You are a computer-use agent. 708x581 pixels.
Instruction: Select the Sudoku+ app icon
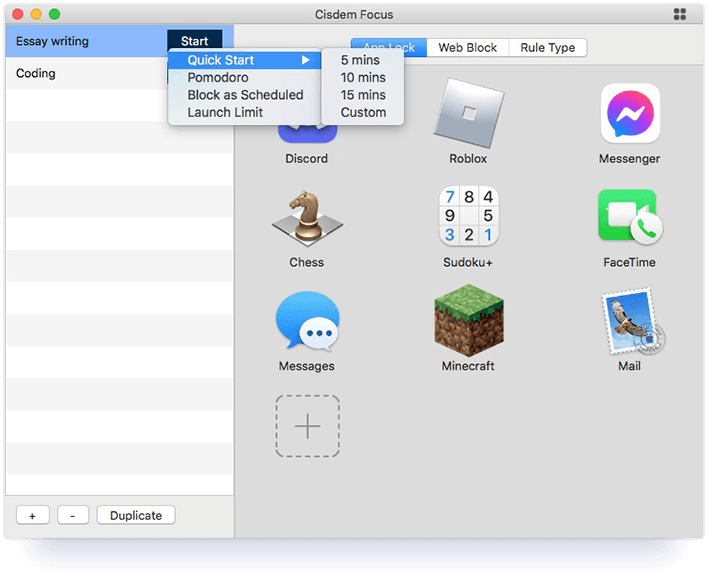coord(469,216)
